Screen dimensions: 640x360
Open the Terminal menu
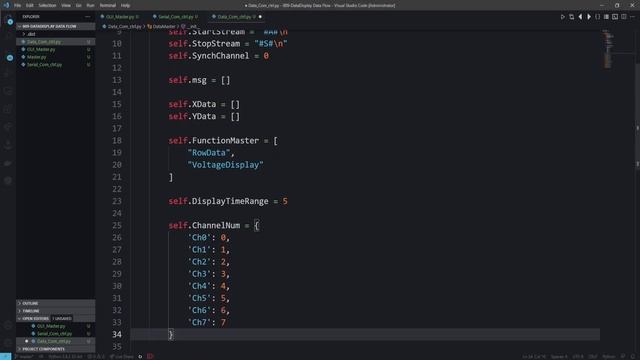tap(108, 5)
